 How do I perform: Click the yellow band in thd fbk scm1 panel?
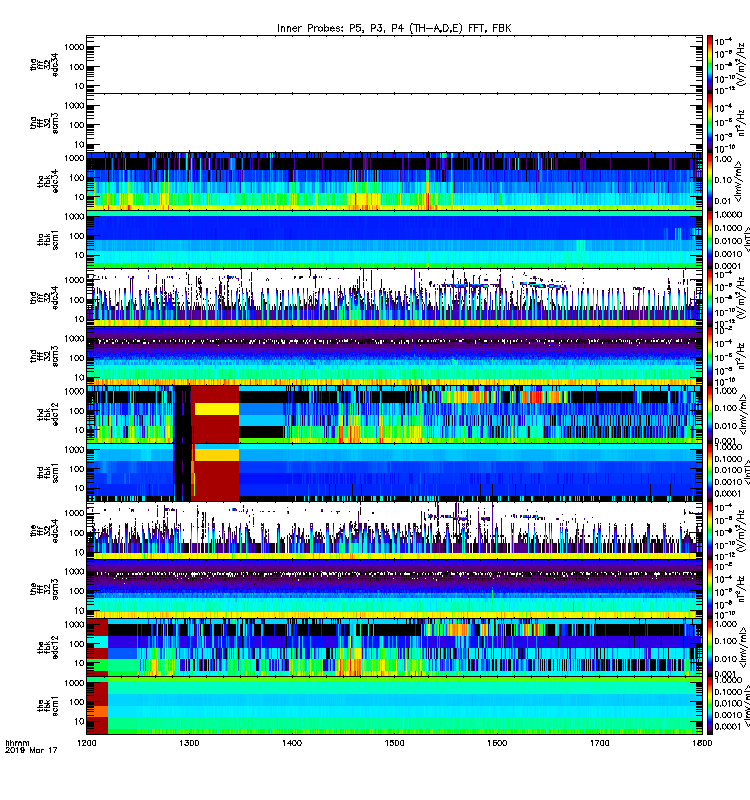click(x=217, y=455)
